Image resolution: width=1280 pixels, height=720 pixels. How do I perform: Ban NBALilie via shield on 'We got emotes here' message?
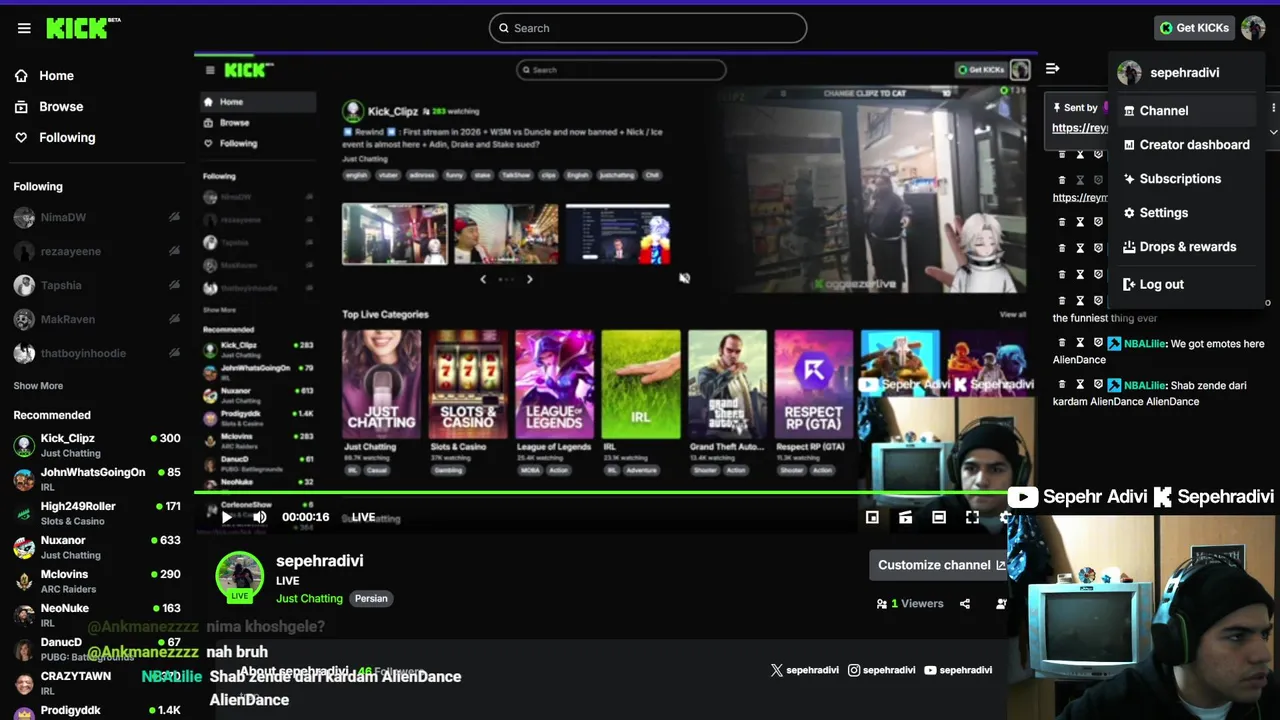1098,343
